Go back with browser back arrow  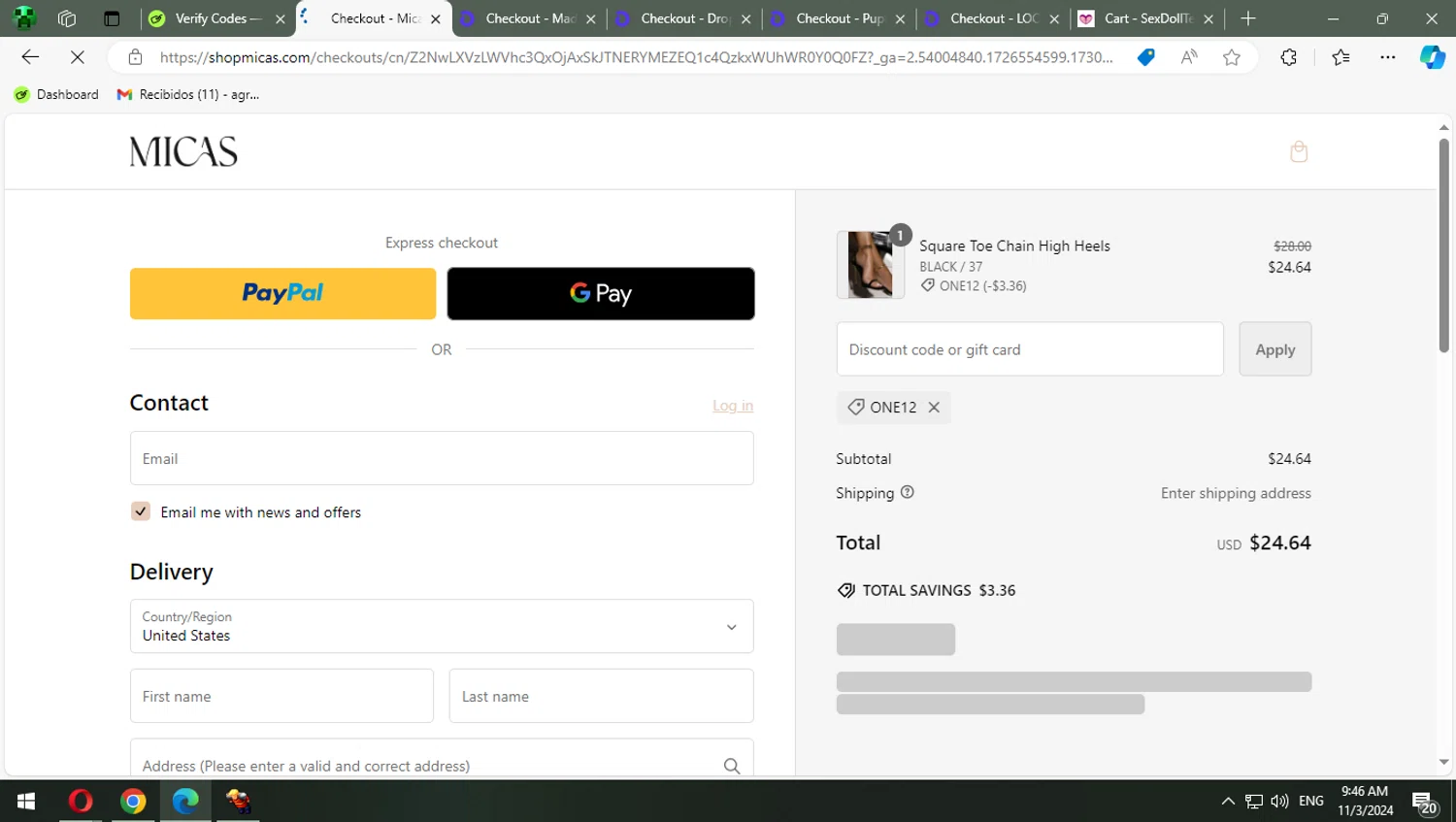(x=30, y=57)
